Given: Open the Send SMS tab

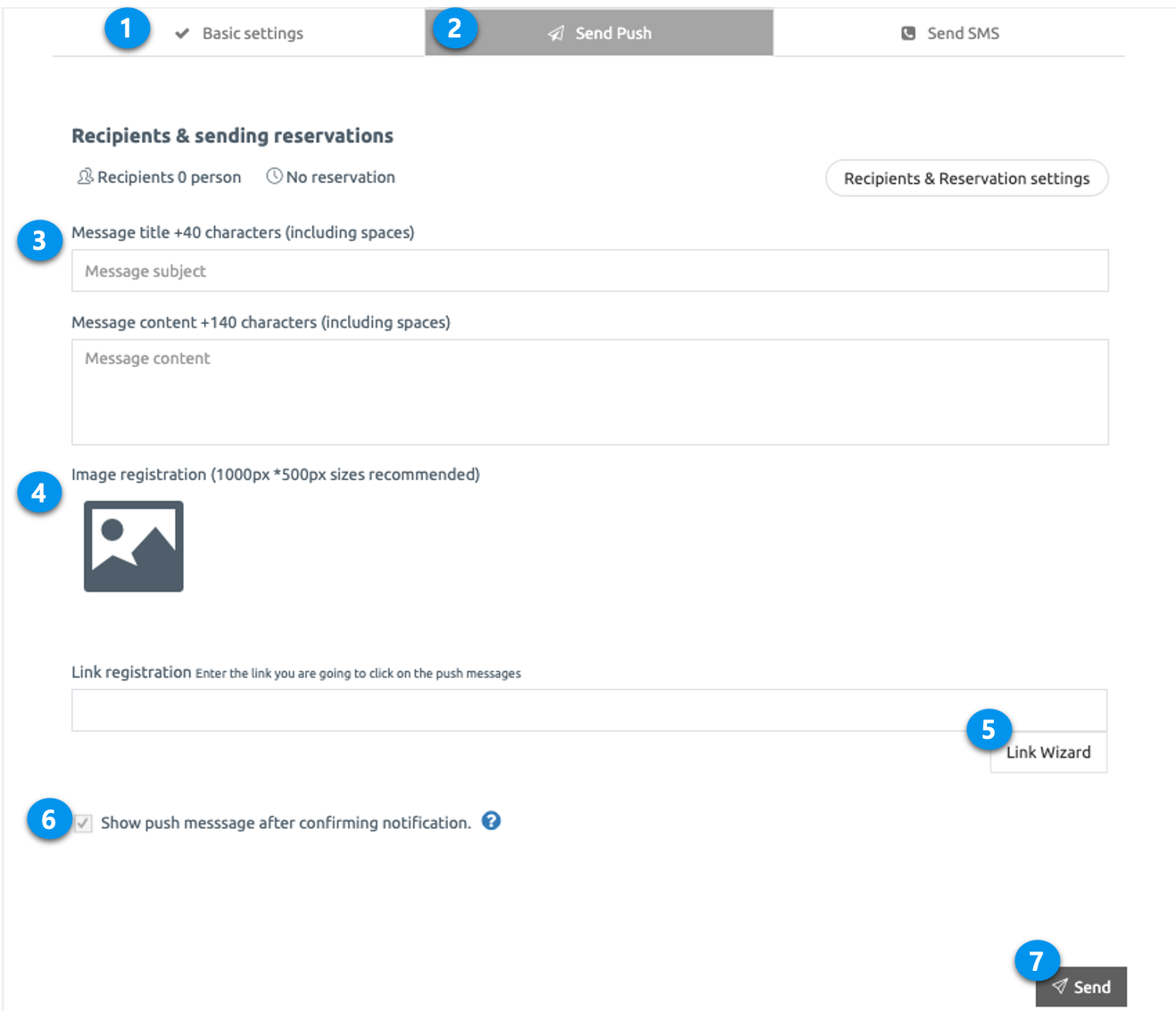Looking at the screenshot, I should 962,34.
